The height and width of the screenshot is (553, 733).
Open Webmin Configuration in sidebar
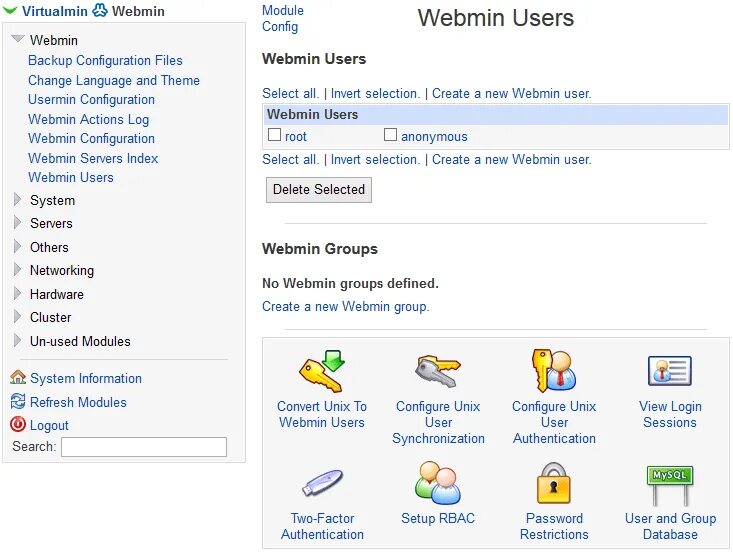(x=91, y=138)
